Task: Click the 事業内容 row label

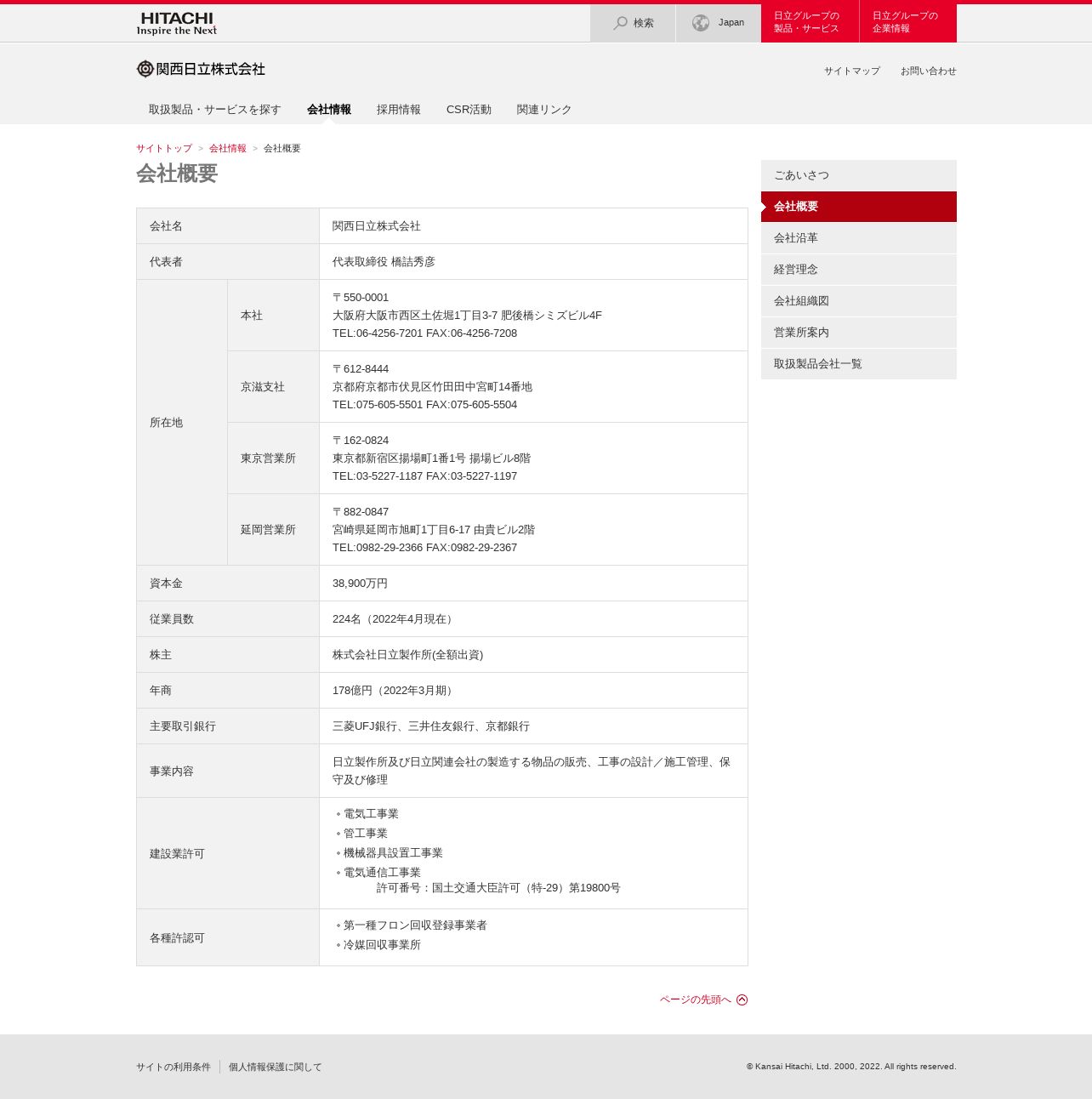Action: pyautogui.click(x=228, y=772)
